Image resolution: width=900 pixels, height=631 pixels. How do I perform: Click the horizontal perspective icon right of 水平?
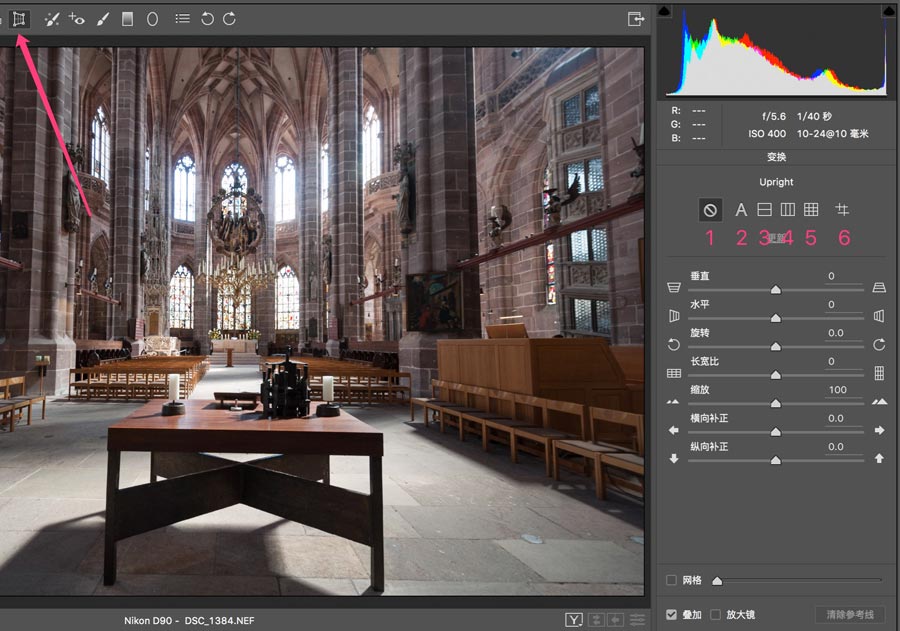pos(879,316)
